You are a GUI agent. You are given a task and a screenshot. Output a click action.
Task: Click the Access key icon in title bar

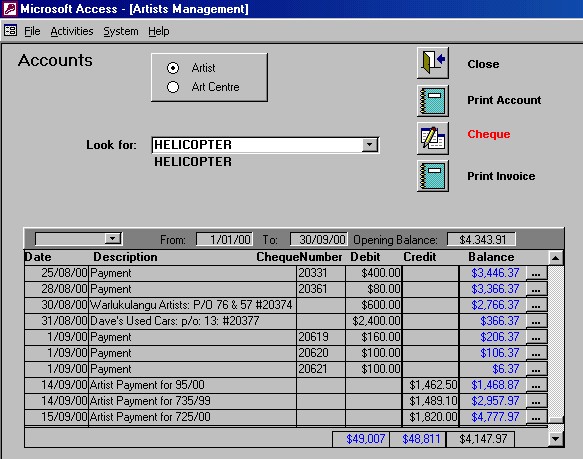(x=10, y=9)
